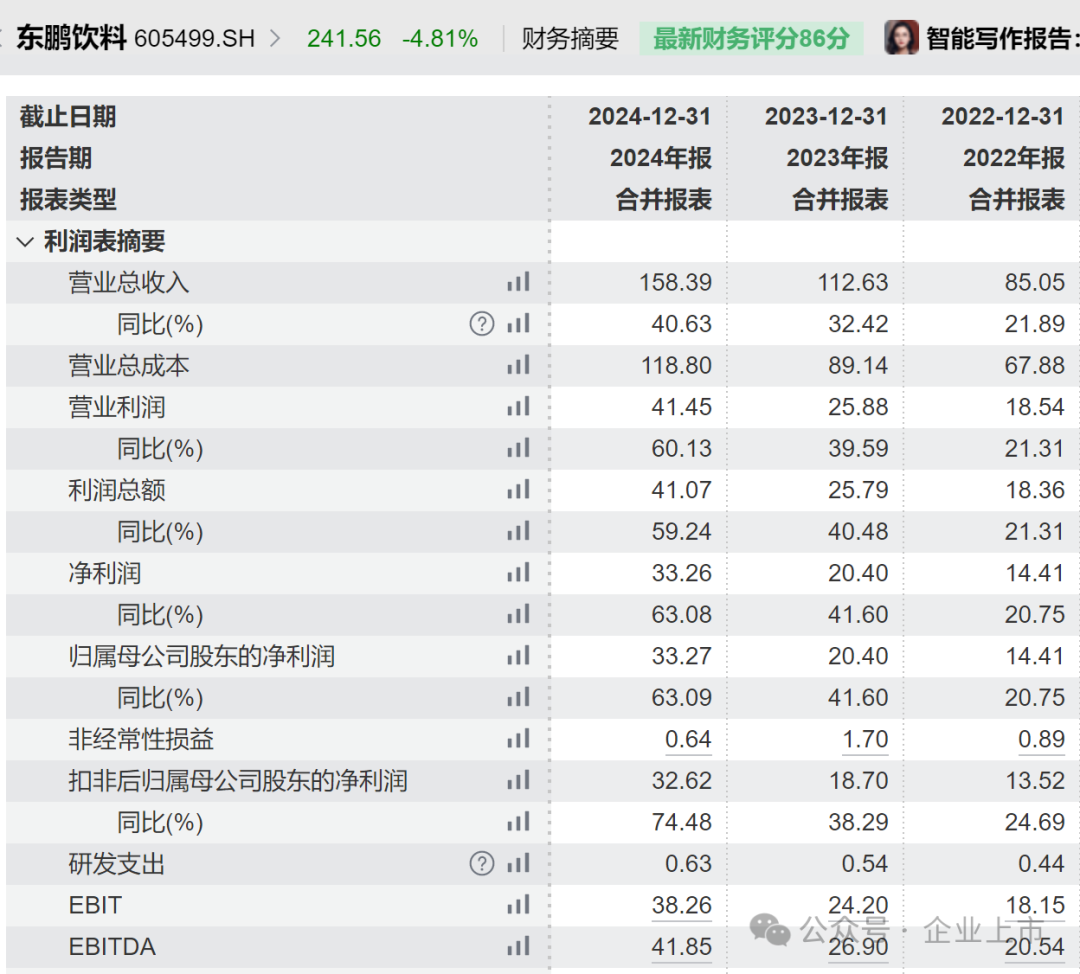The height and width of the screenshot is (974, 1080).
Task: Open chart icon for 同比 under 净利润
Action: tap(518, 614)
